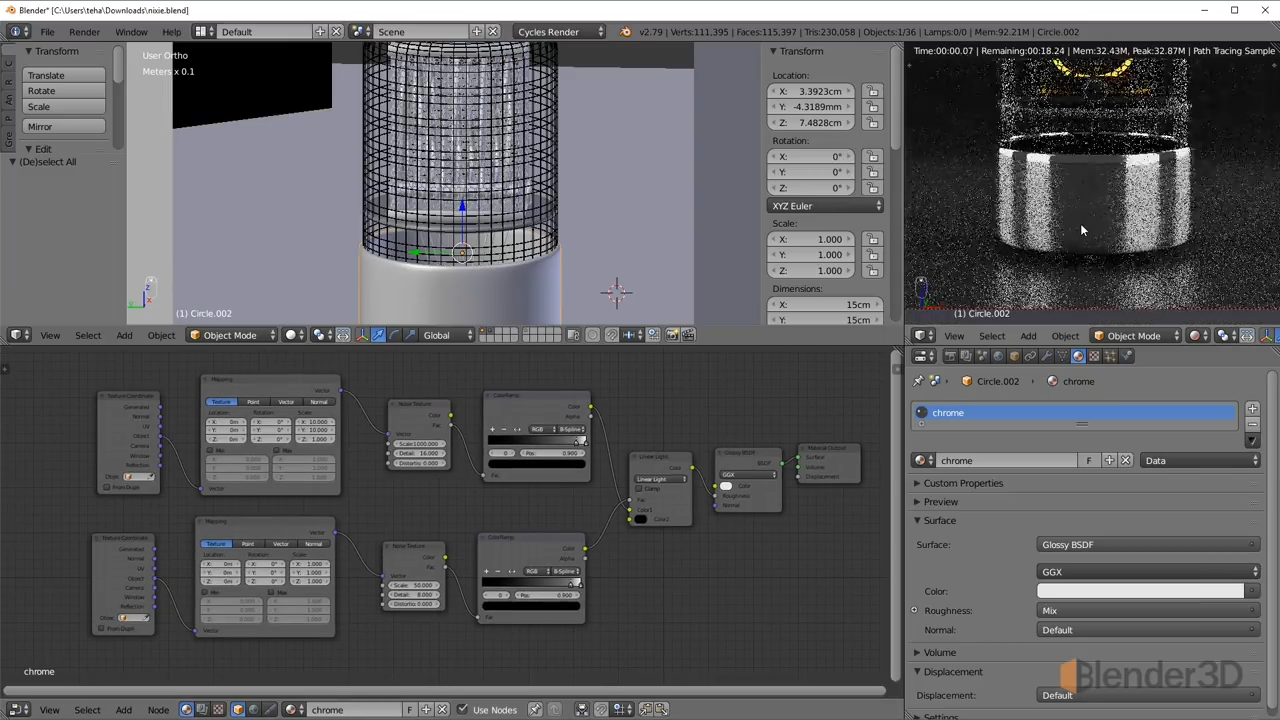
Task: Toggle object shader nodes type in node editor
Action: 237,710
